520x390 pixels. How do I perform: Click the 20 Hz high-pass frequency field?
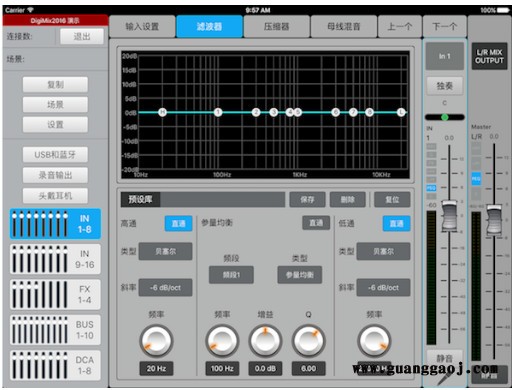[x=156, y=368]
